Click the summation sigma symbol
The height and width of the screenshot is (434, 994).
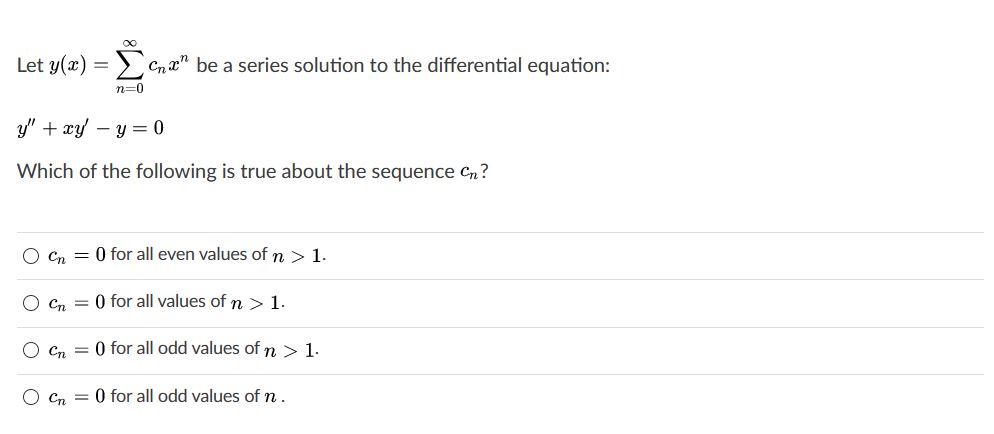(129, 65)
